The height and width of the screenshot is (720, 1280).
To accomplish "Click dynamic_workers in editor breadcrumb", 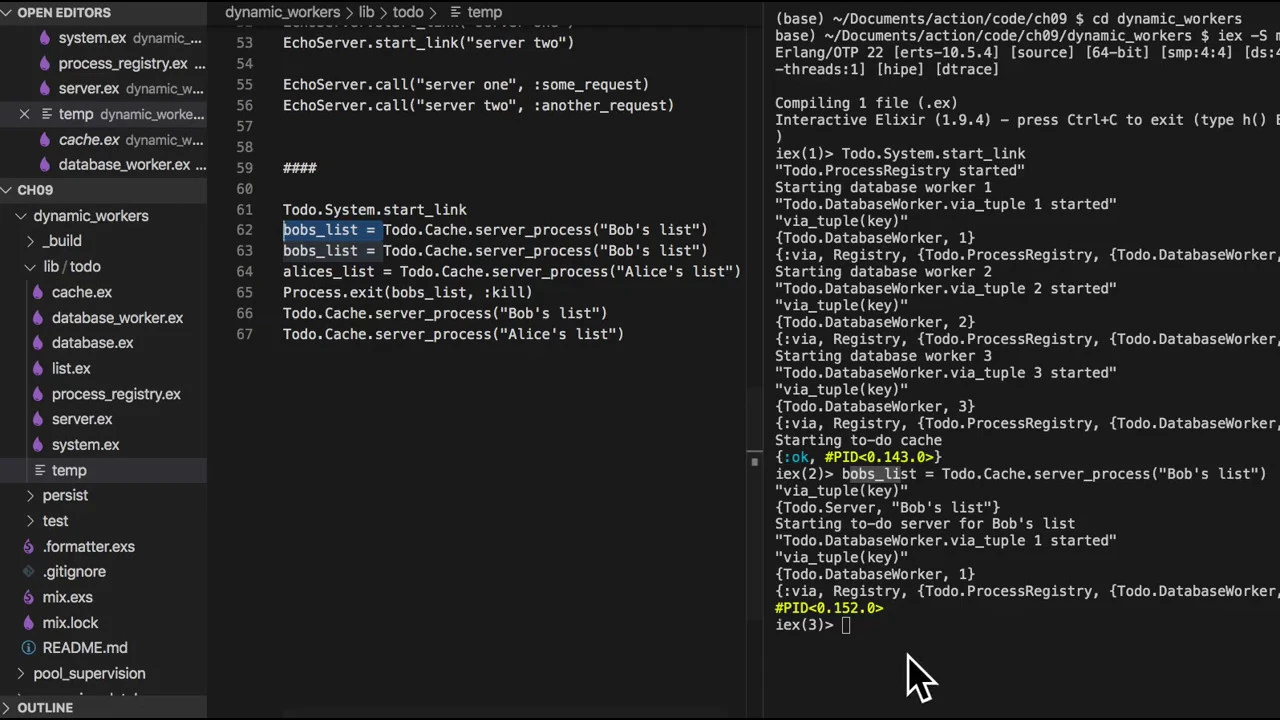I will [283, 12].
